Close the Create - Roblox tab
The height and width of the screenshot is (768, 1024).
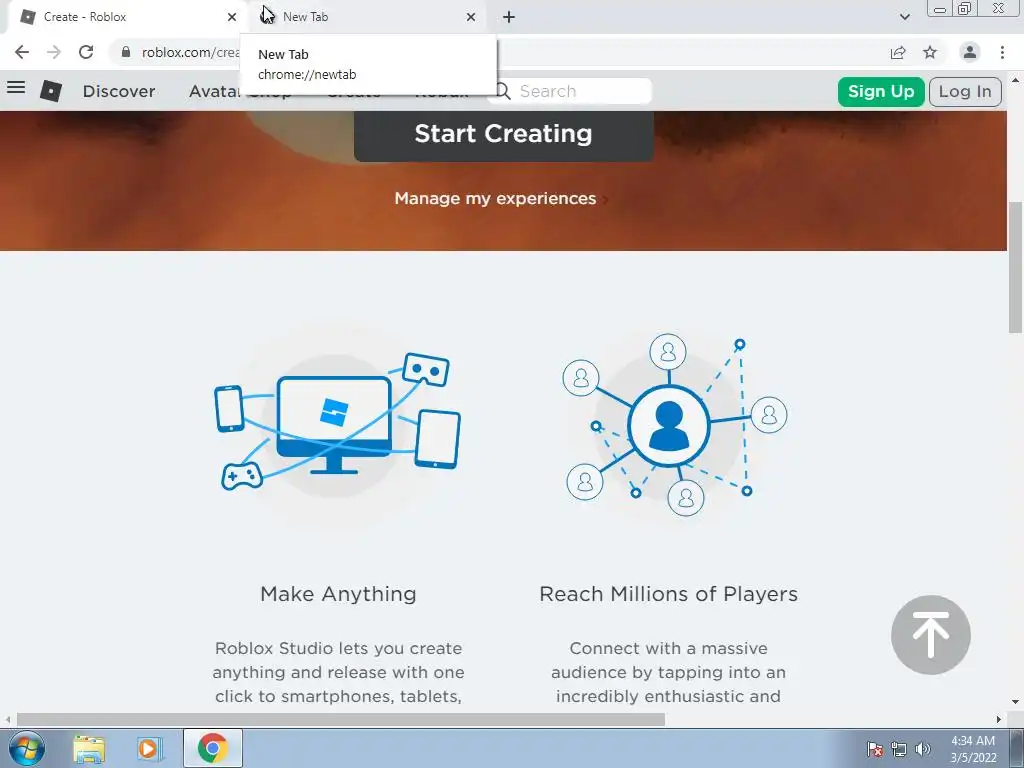(x=232, y=17)
